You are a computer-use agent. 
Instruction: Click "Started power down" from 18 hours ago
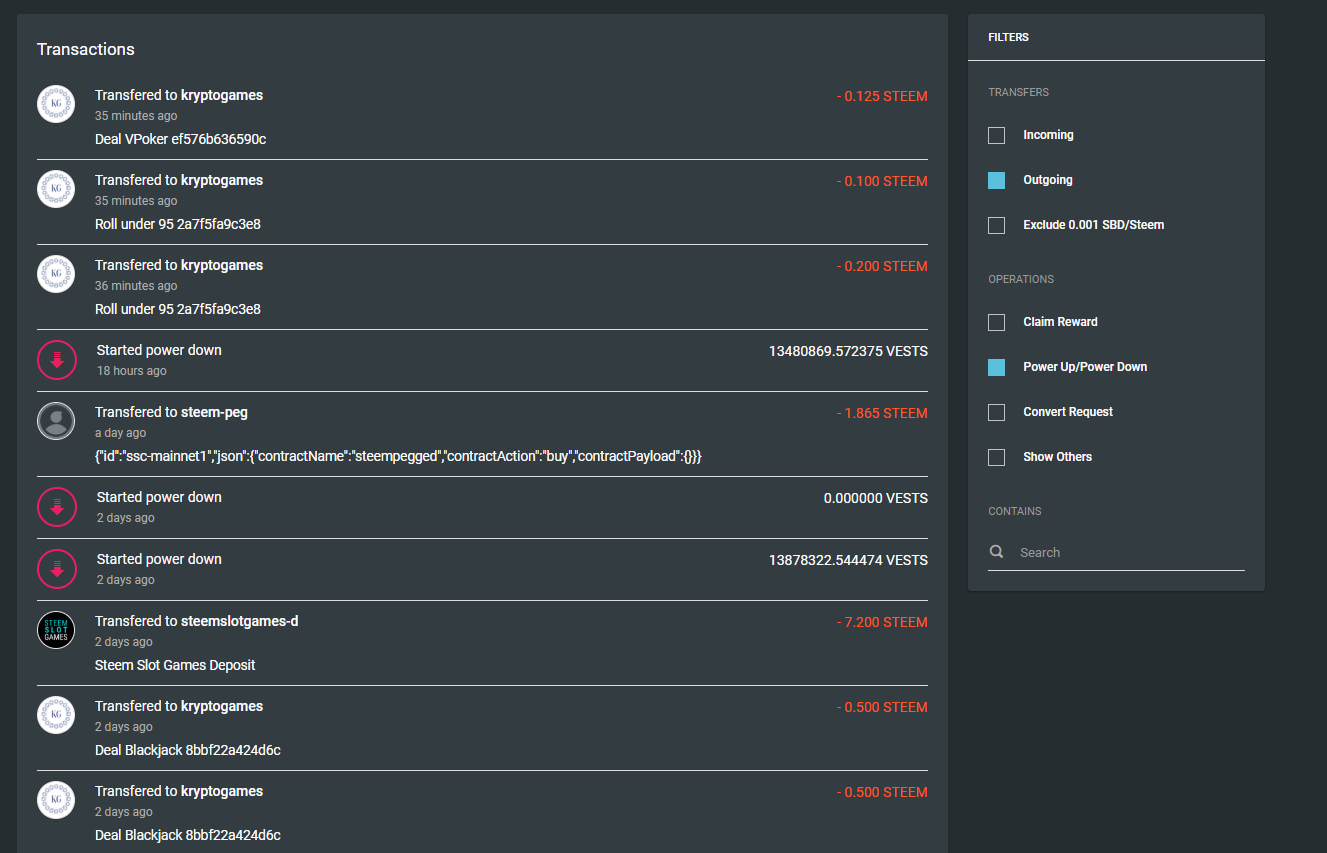pos(159,350)
